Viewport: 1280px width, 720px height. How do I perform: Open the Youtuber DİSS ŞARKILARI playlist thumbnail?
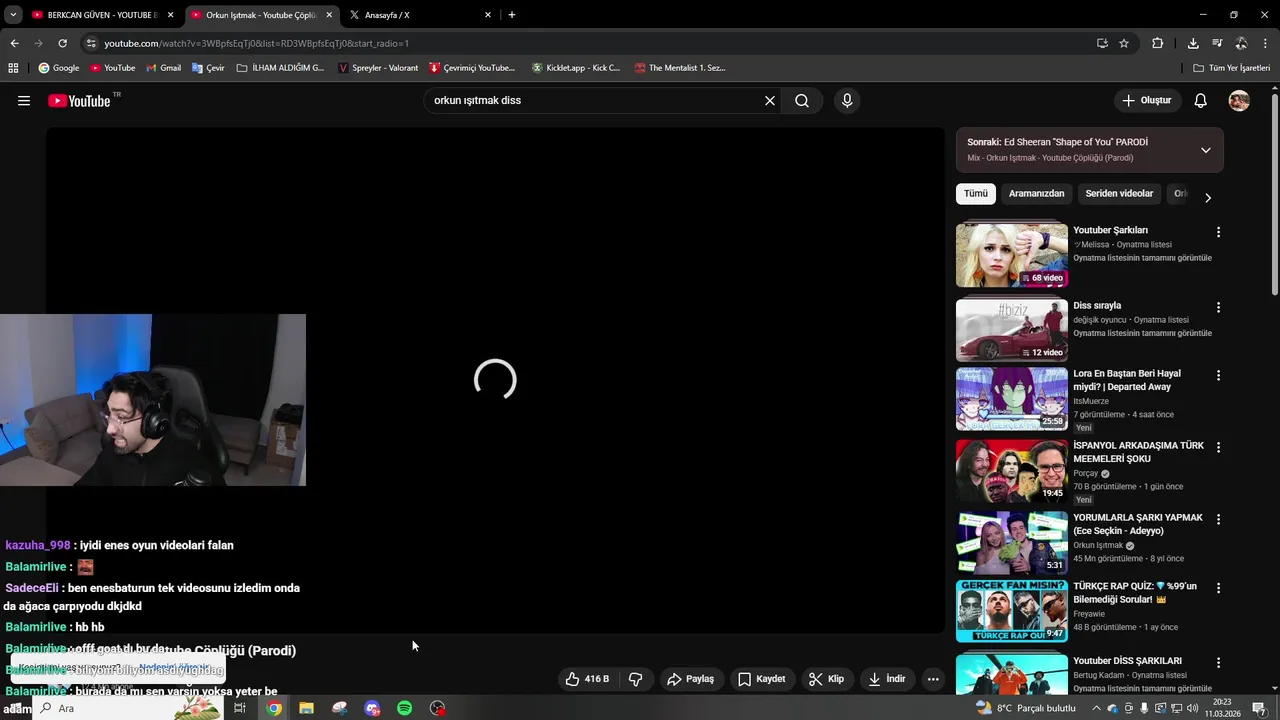1011,674
